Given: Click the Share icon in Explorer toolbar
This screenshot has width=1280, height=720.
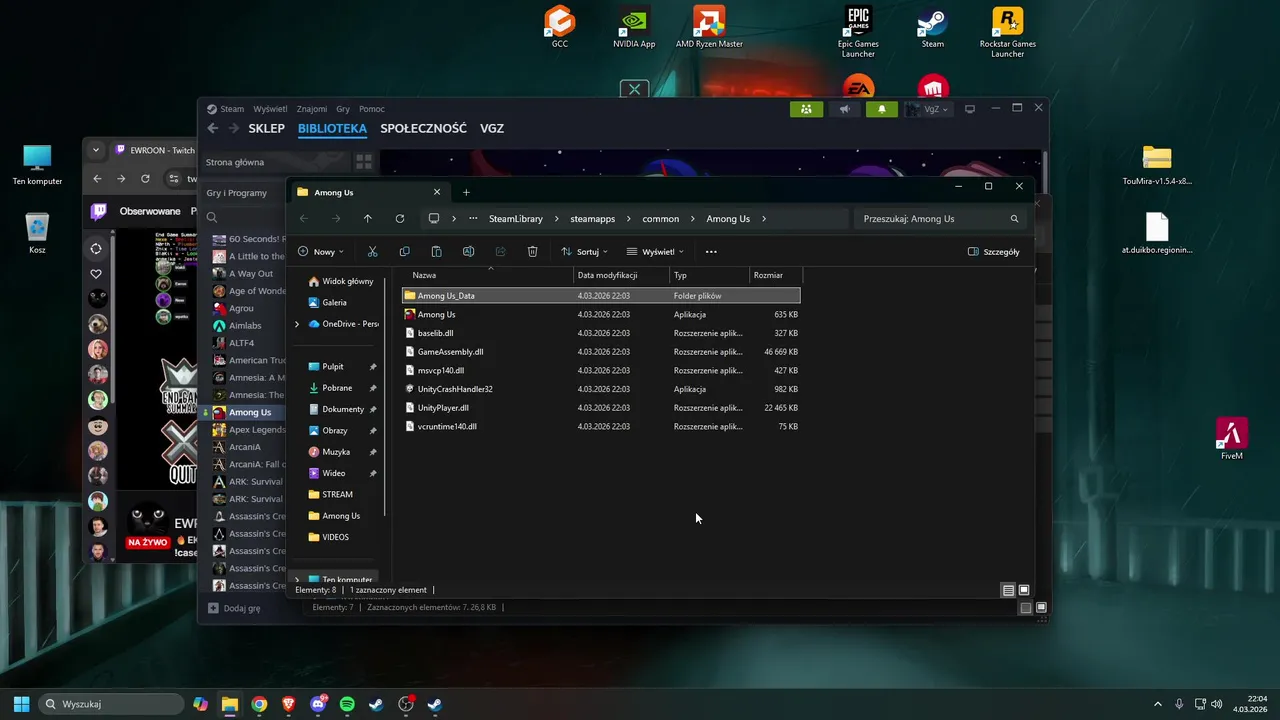Looking at the screenshot, I should point(500,252).
